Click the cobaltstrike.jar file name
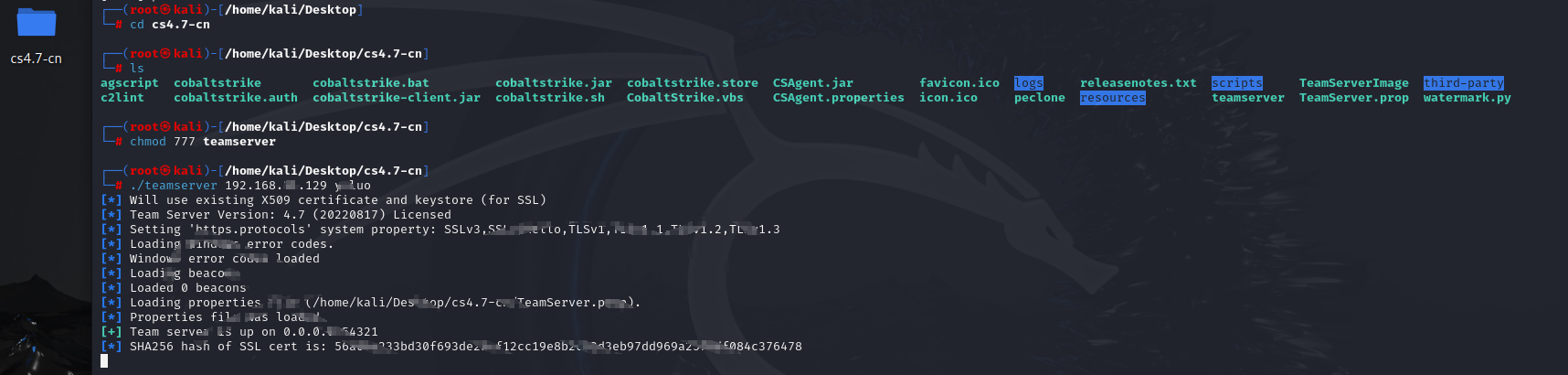This screenshot has width=1568, height=375. (554, 83)
